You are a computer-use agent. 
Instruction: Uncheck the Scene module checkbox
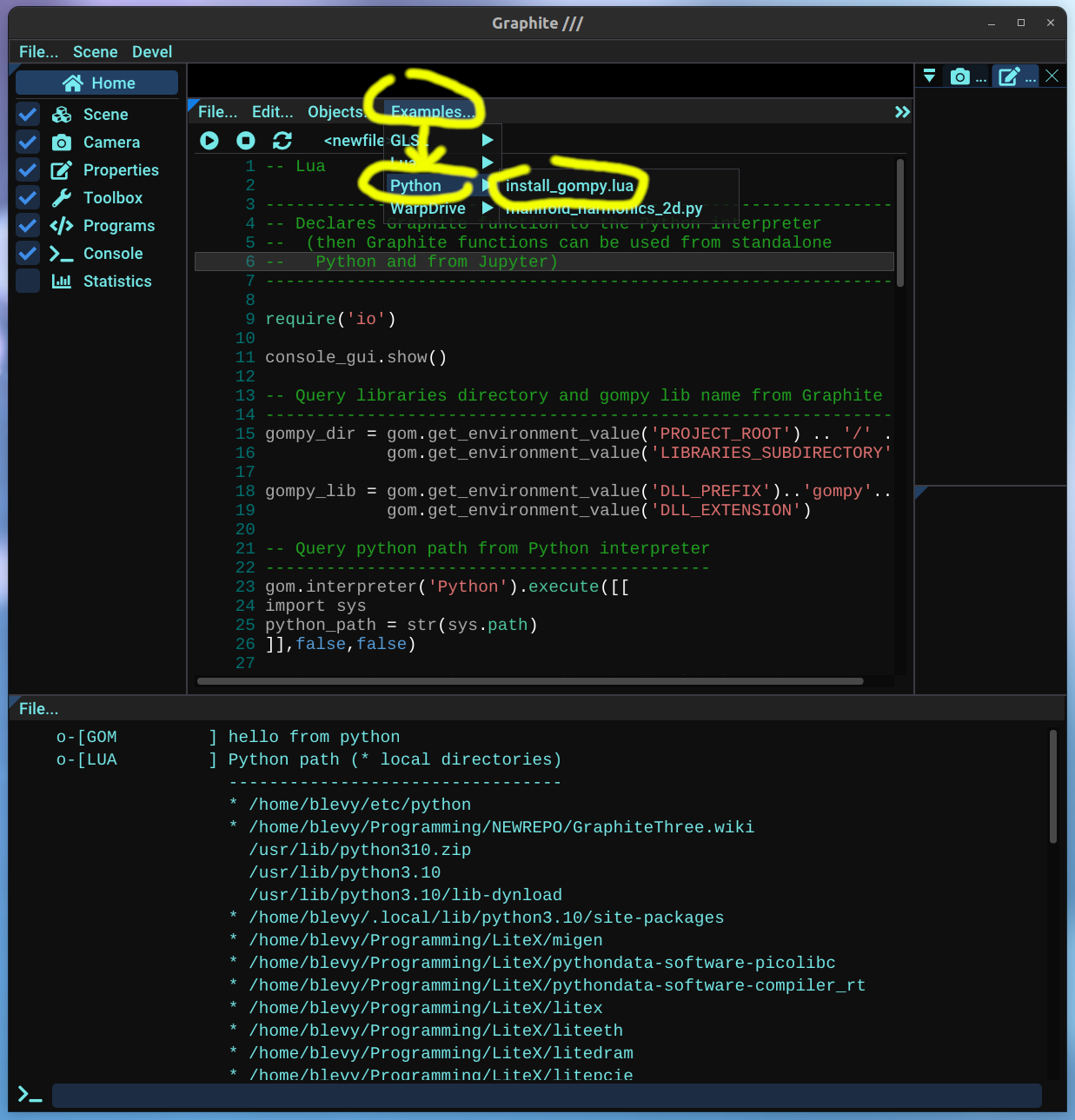pyautogui.click(x=28, y=115)
